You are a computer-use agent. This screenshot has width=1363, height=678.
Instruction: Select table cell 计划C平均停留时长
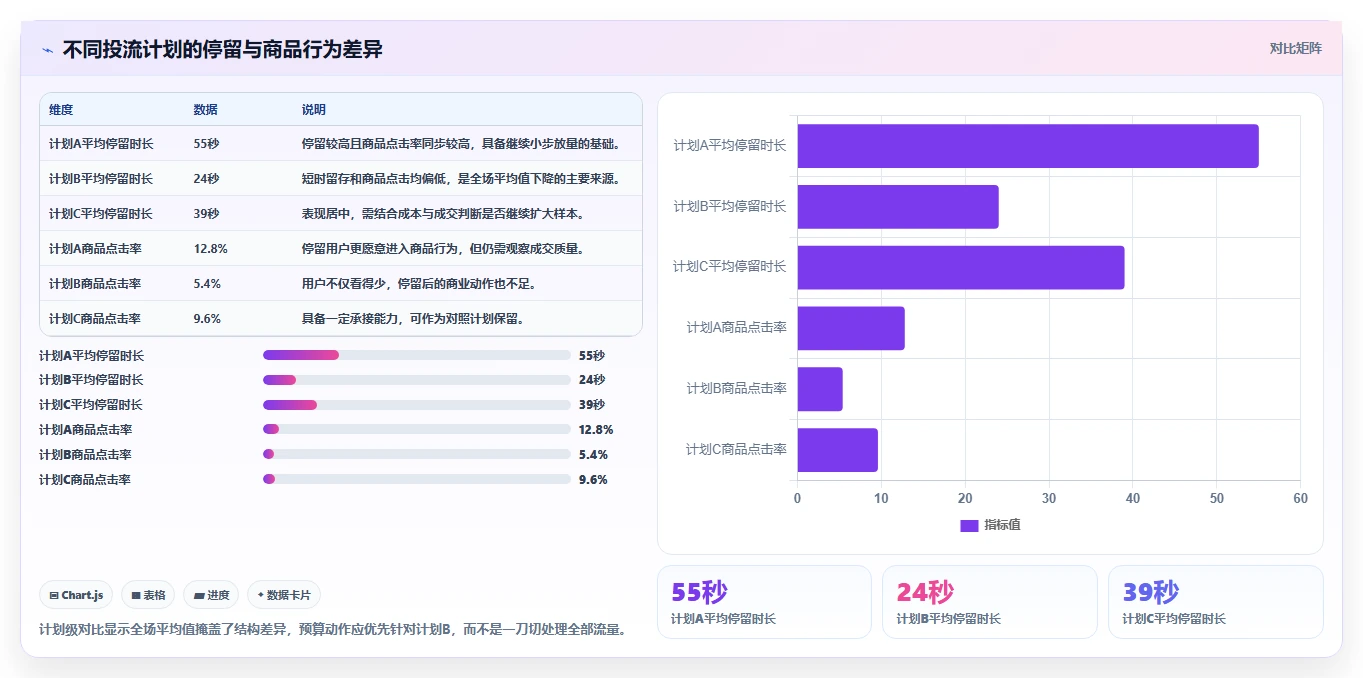(101, 214)
